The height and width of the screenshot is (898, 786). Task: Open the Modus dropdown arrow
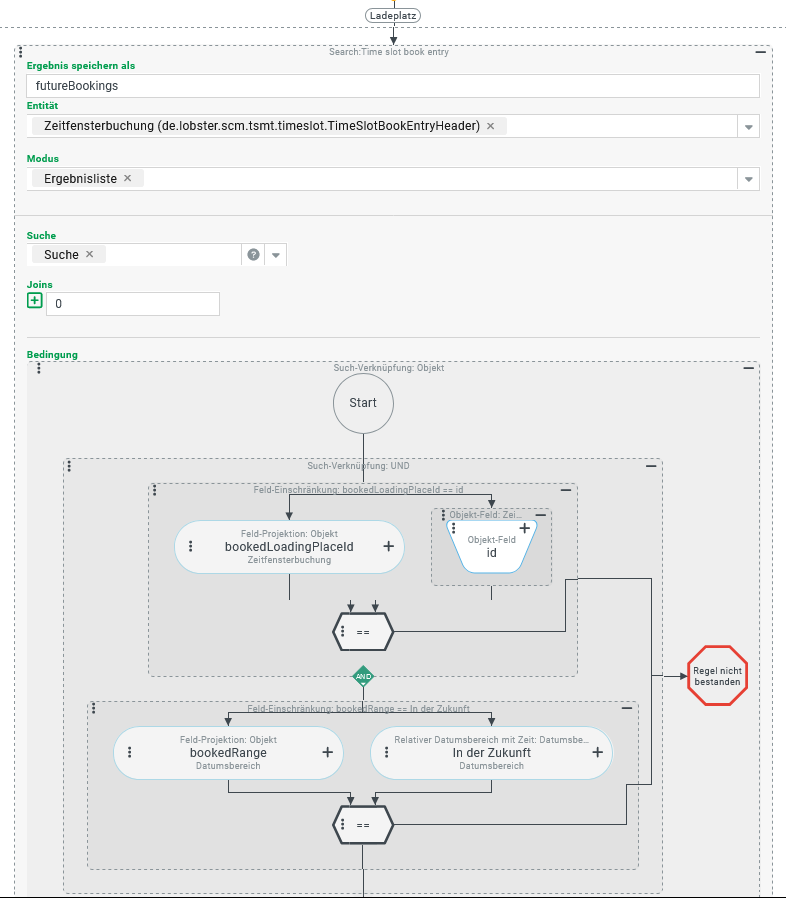748,179
